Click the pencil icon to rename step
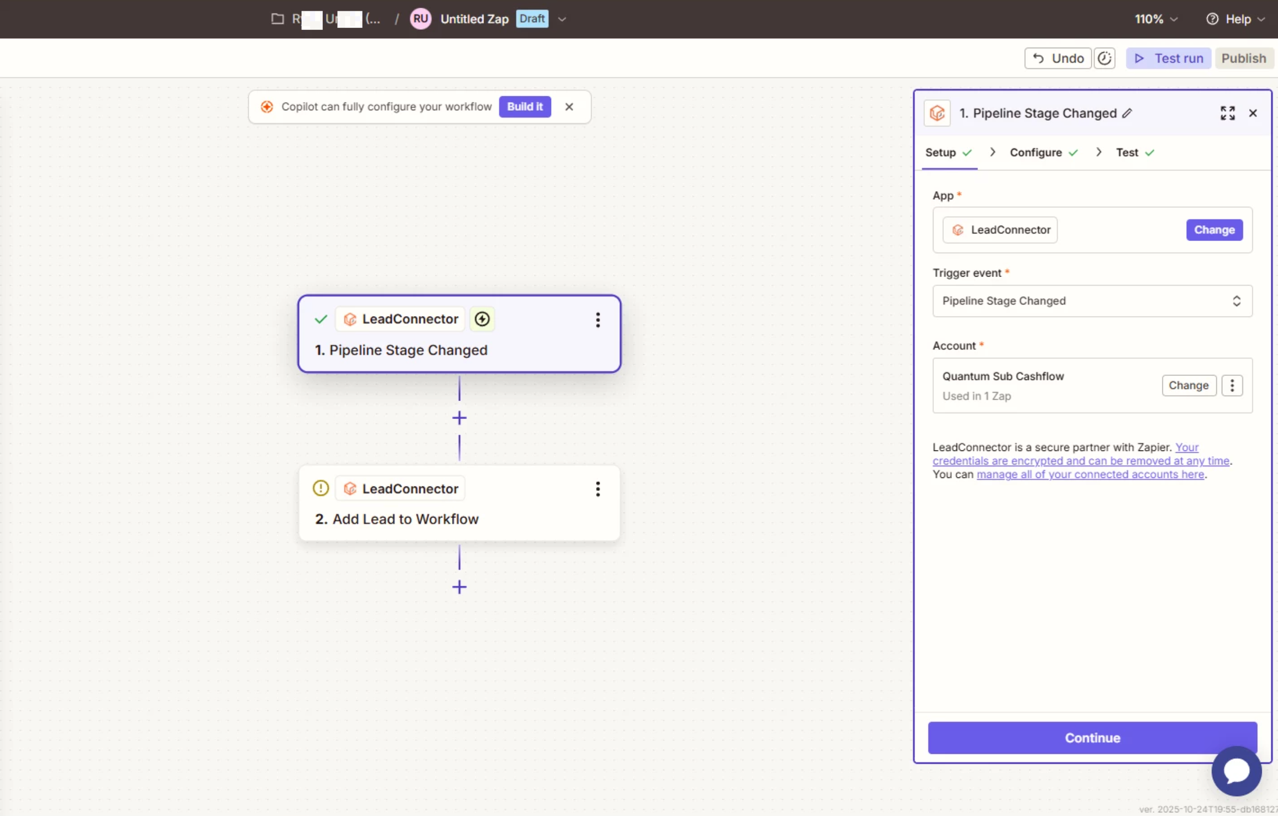Image resolution: width=1278 pixels, height=816 pixels. click(x=1127, y=114)
